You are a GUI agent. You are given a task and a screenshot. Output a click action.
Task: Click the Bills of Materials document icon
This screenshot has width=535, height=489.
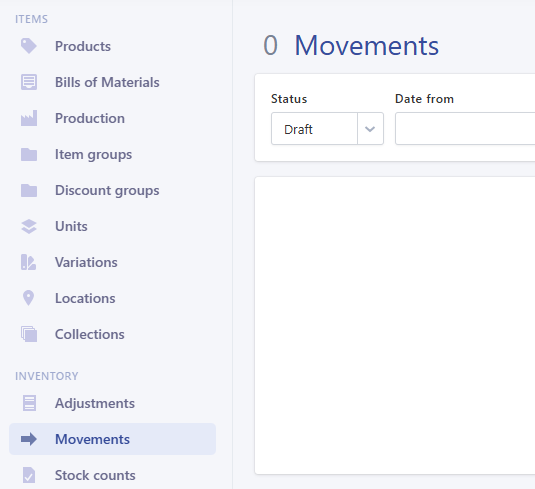tap(29, 82)
